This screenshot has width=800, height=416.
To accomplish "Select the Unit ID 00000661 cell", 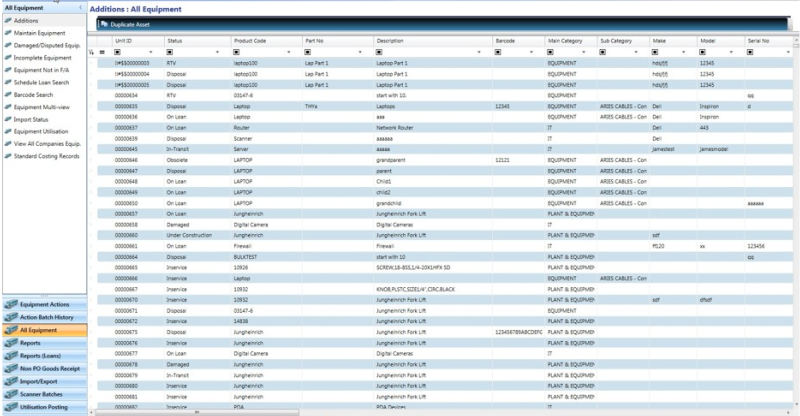I will pyautogui.click(x=138, y=246).
